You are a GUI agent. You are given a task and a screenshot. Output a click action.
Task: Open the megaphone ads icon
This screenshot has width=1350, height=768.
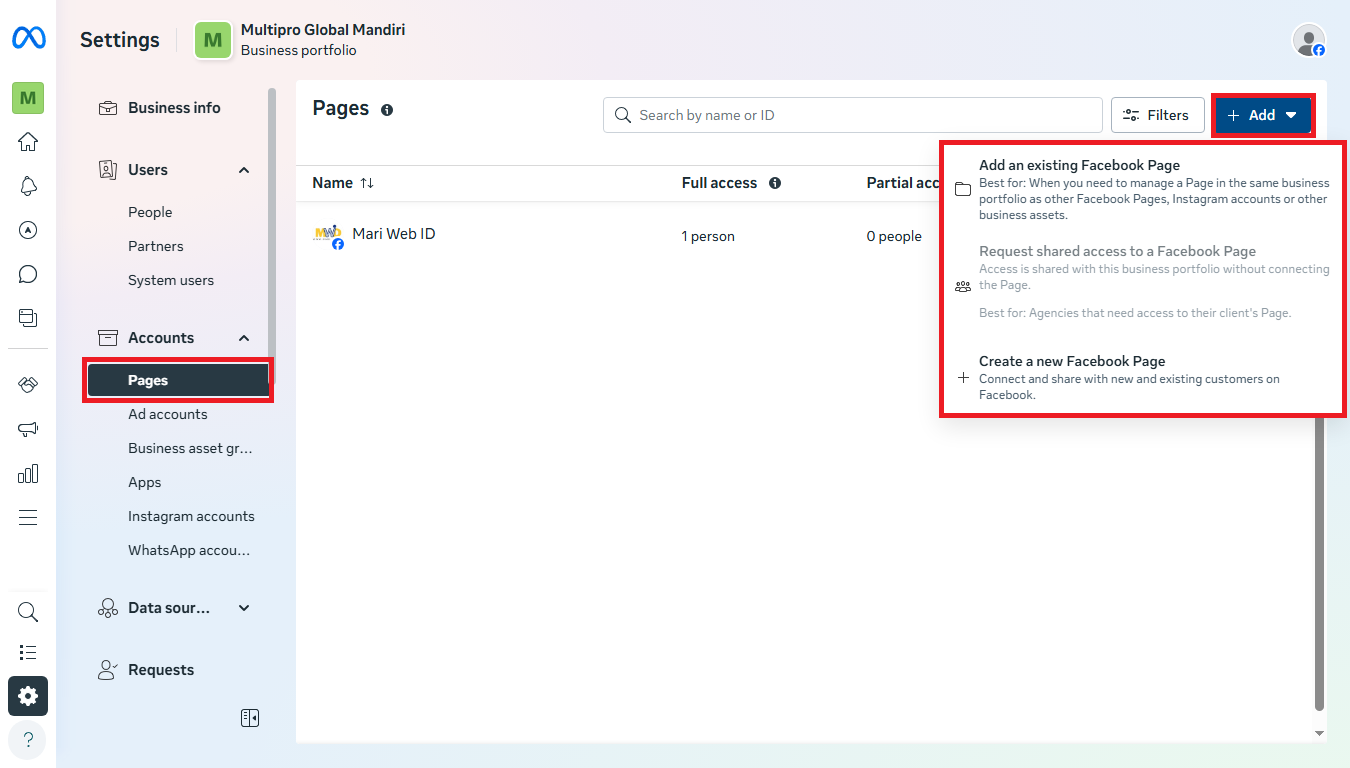28,429
